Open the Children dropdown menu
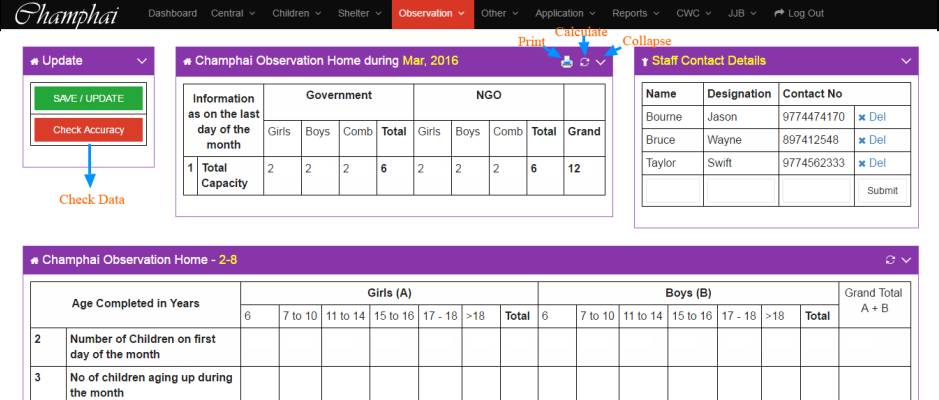The height and width of the screenshot is (400, 939). (x=296, y=13)
